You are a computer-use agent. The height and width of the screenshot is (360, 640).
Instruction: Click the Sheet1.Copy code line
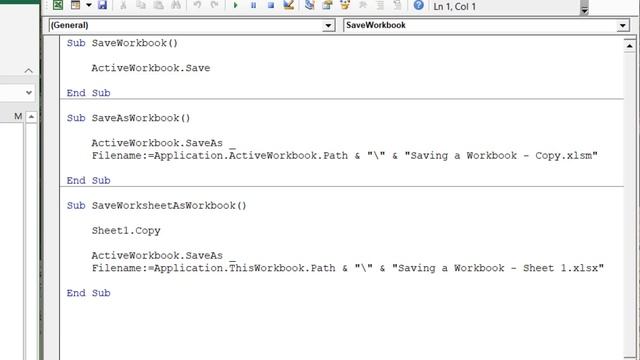pos(126,231)
